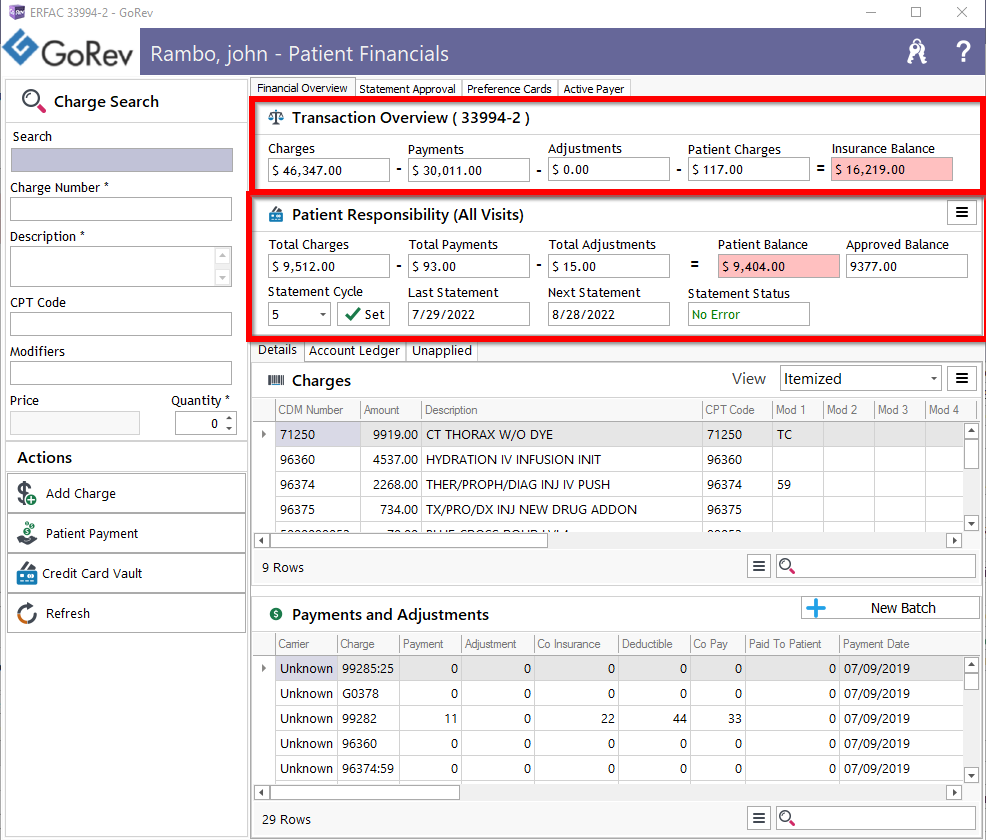This screenshot has width=986, height=840.
Task: Expand the row indicator for CDM 71250
Action: coord(263,435)
